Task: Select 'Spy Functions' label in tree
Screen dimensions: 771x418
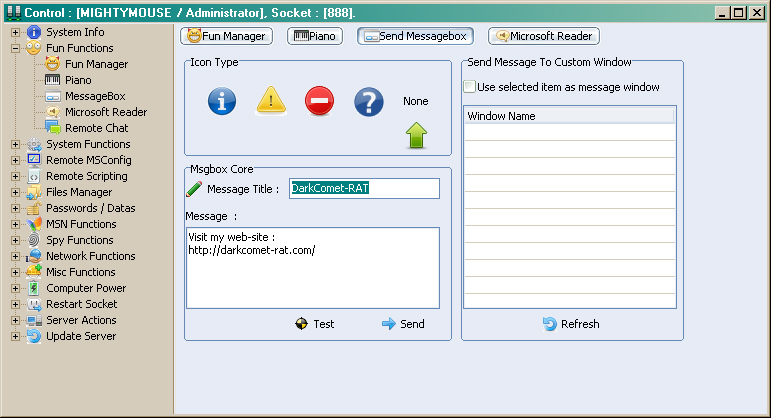Action: [80, 240]
